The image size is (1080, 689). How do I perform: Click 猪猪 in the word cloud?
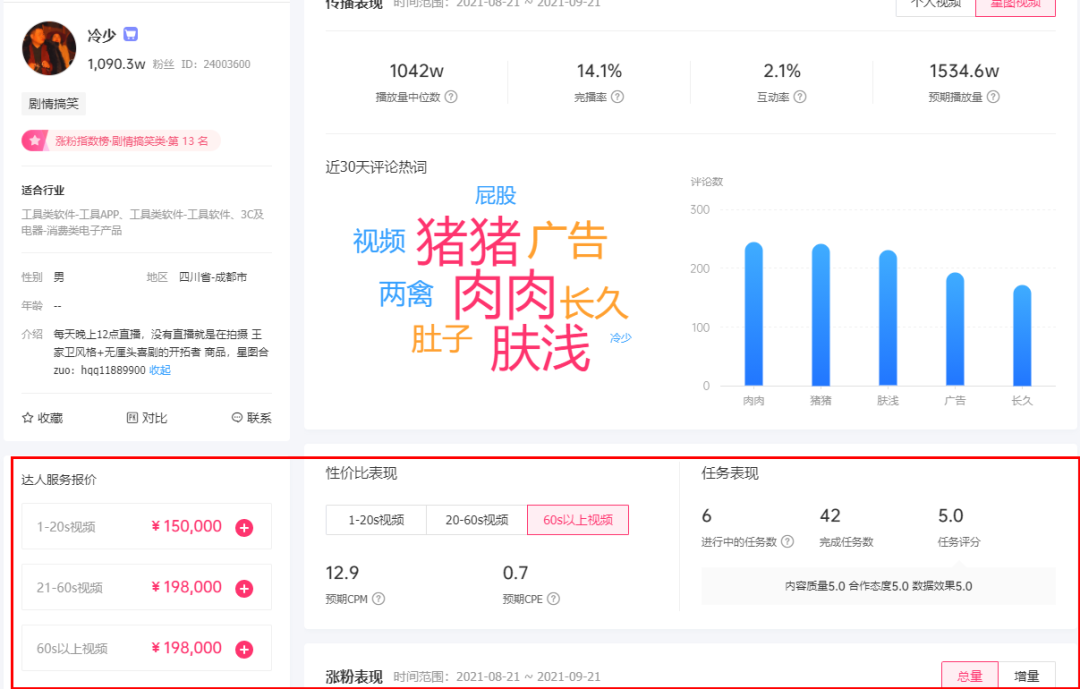[x=468, y=241]
